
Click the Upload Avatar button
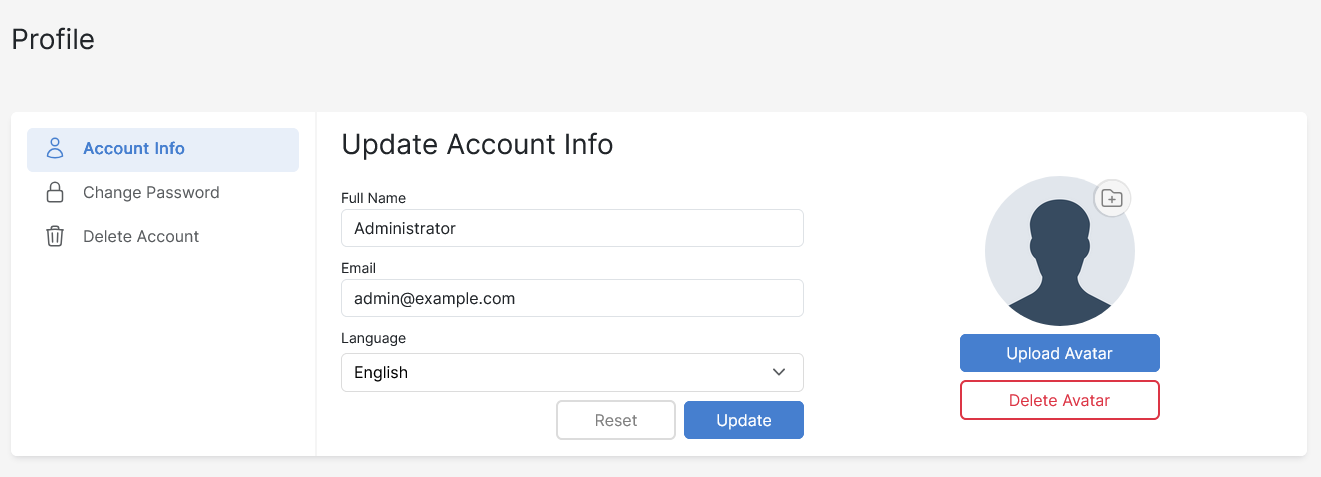pos(1059,353)
